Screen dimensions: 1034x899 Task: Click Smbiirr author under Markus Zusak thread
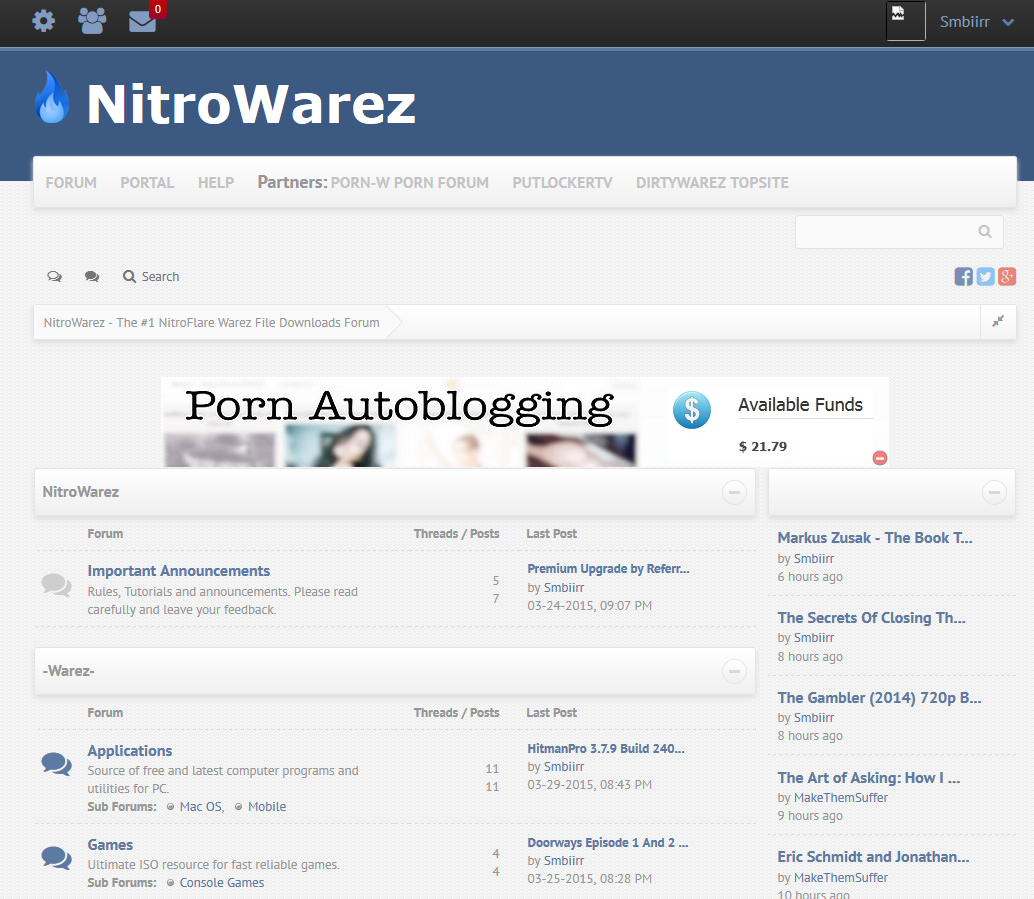click(x=814, y=559)
